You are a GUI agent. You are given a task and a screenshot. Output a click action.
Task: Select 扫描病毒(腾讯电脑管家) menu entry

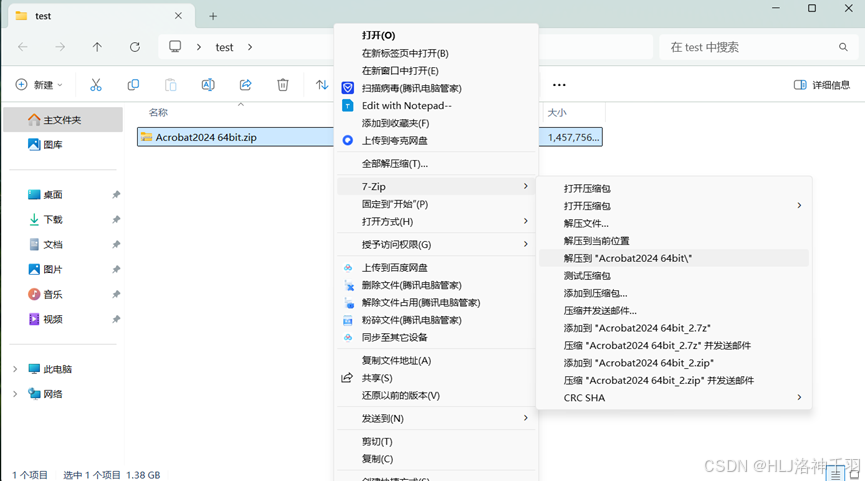[x=437, y=88]
